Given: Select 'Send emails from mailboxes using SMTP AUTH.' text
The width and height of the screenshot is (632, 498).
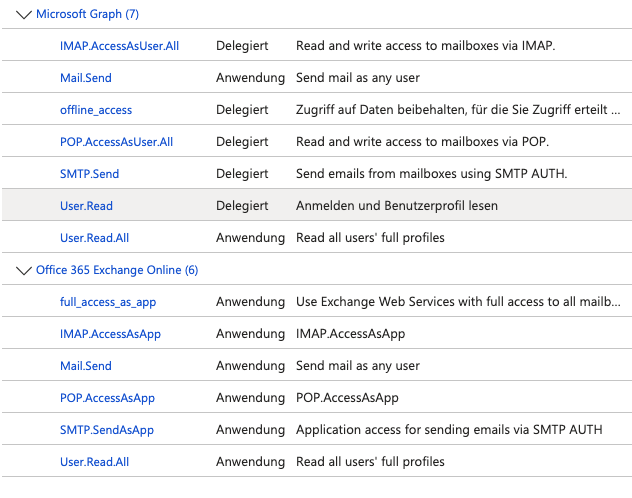Looking at the screenshot, I should [x=432, y=174].
